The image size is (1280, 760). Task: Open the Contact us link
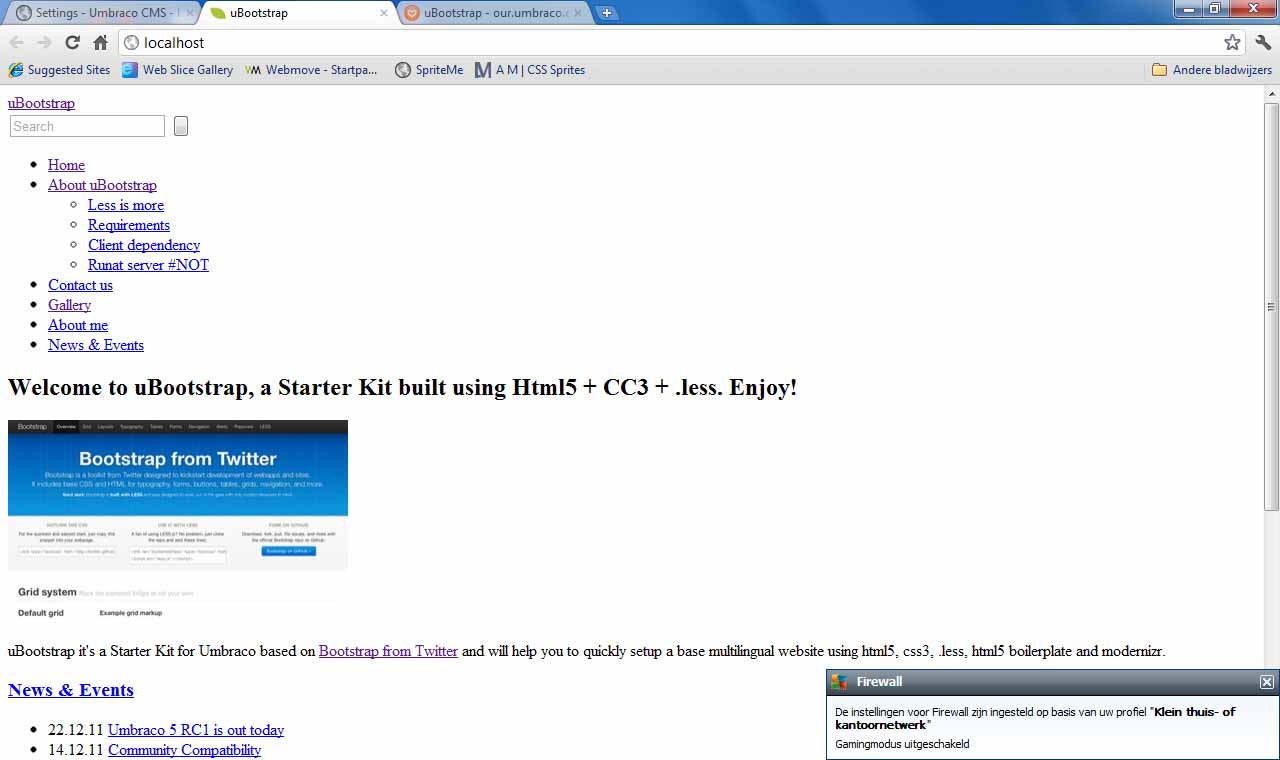point(80,285)
